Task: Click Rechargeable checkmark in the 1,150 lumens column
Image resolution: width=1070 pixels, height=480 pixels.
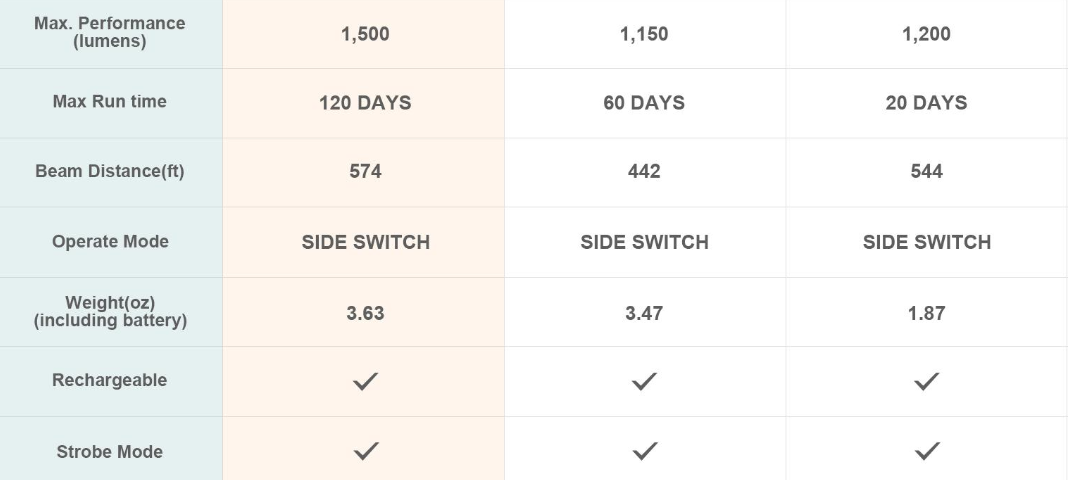Action: (644, 381)
